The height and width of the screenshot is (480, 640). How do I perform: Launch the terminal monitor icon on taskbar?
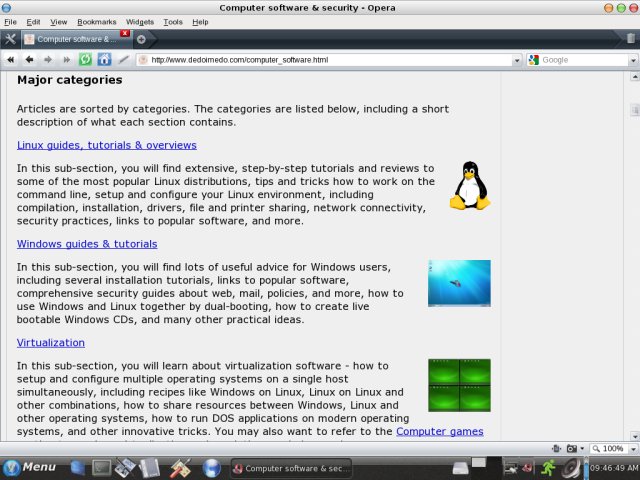coord(101,468)
